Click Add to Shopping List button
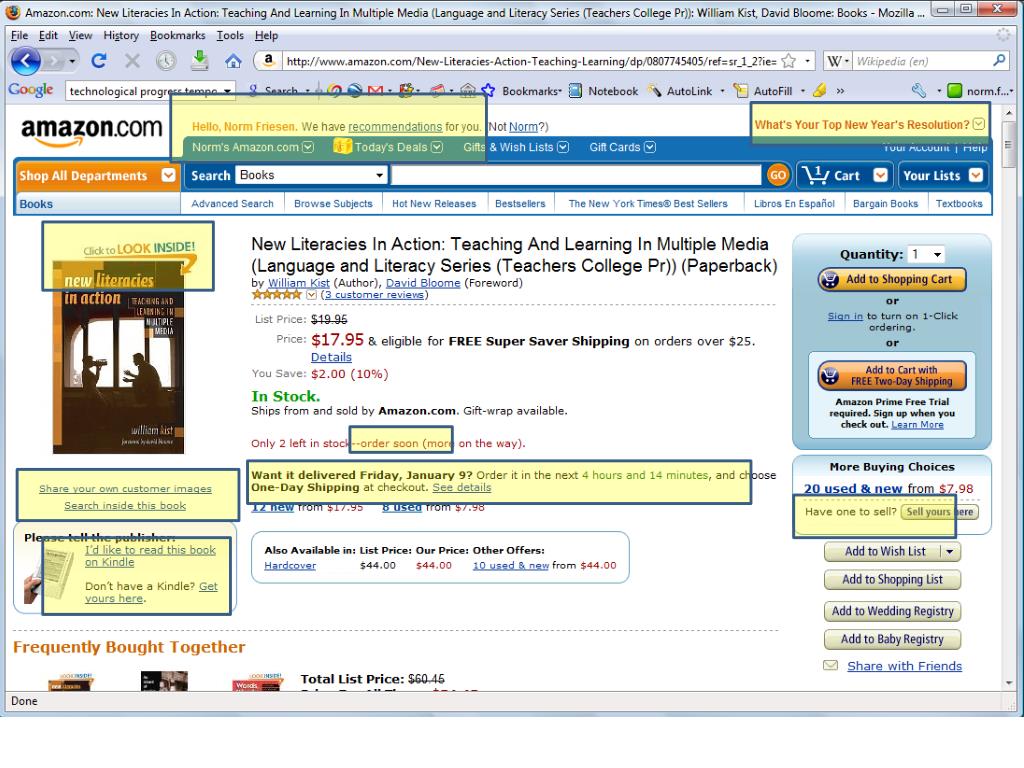1024x768 pixels. point(892,579)
